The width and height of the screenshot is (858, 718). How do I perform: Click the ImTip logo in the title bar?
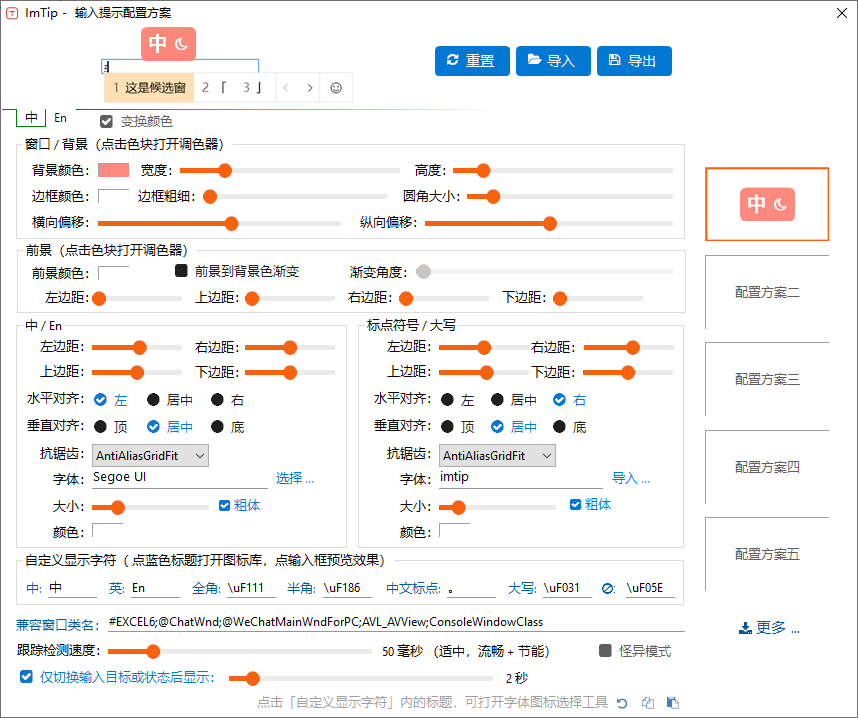(12, 14)
